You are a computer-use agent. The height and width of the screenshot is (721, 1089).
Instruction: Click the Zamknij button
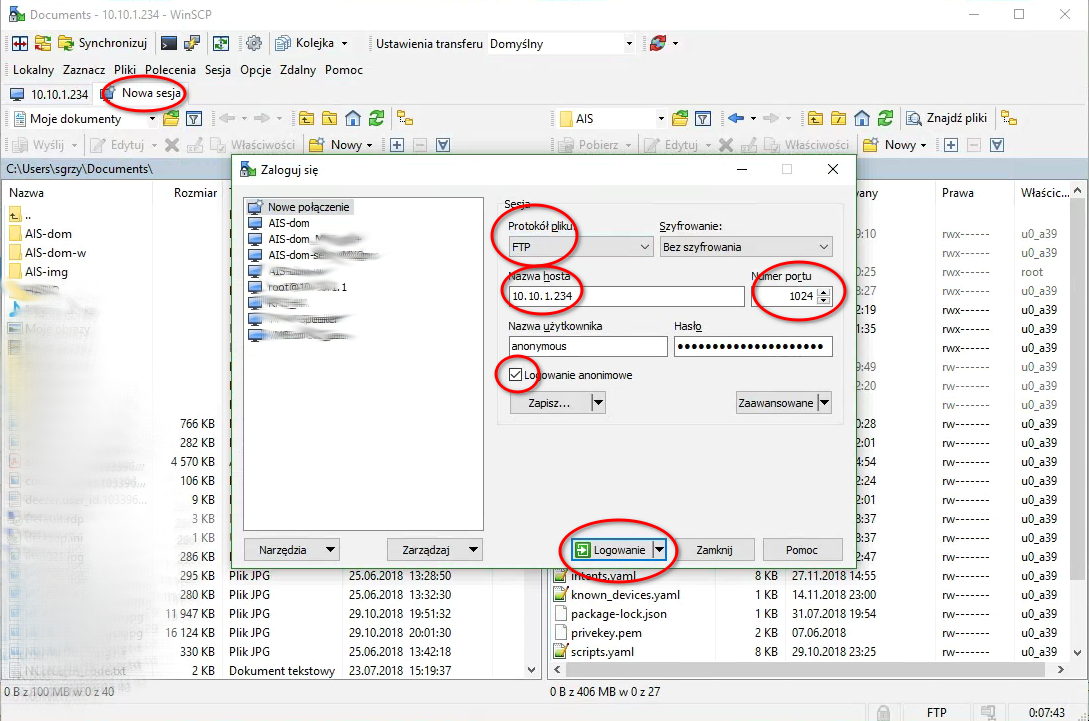pos(714,550)
